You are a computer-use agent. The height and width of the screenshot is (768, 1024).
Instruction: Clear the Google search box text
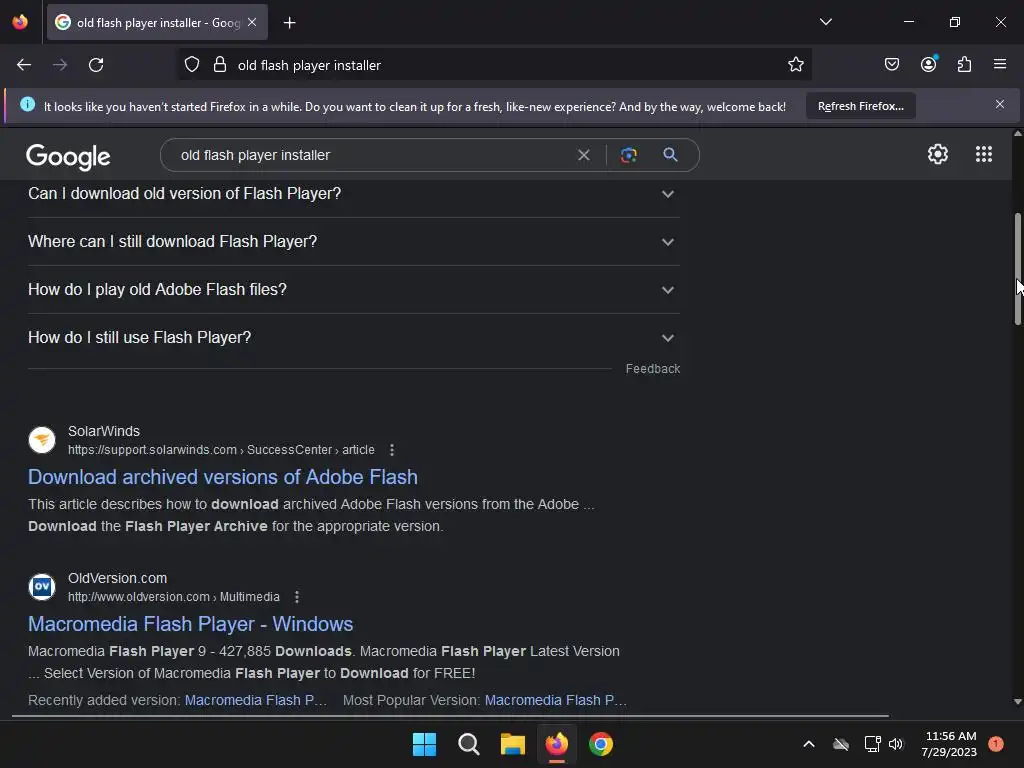click(584, 155)
